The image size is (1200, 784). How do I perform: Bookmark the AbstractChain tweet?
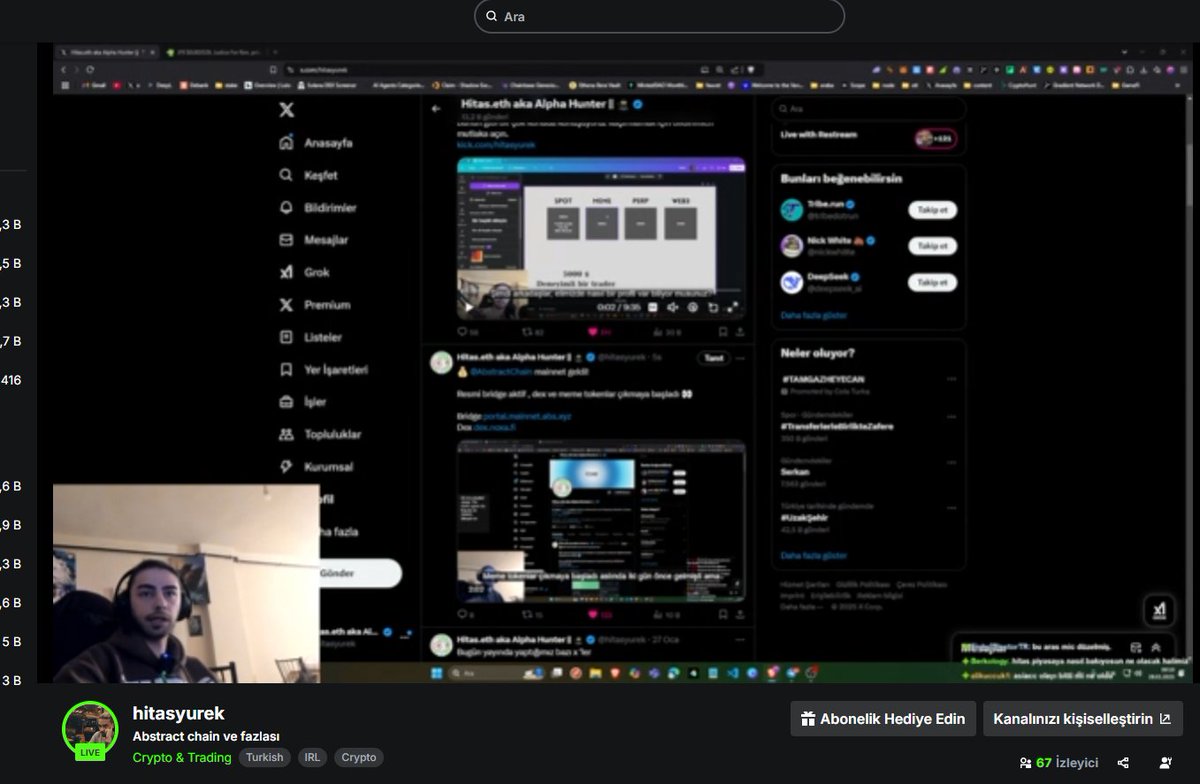pyautogui.click(x=723, y=614)
